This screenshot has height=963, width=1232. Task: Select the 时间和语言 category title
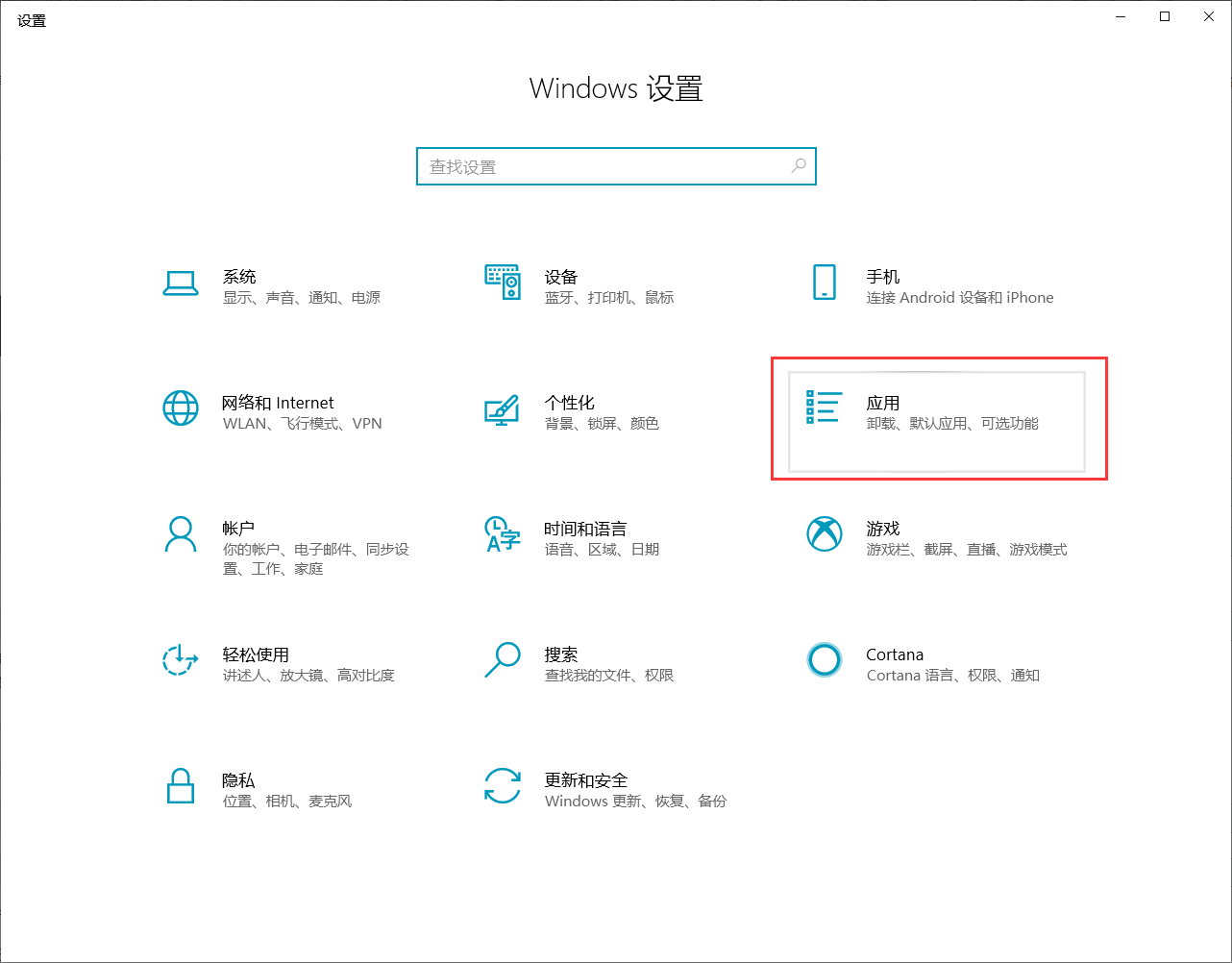(x=585, y=529)
